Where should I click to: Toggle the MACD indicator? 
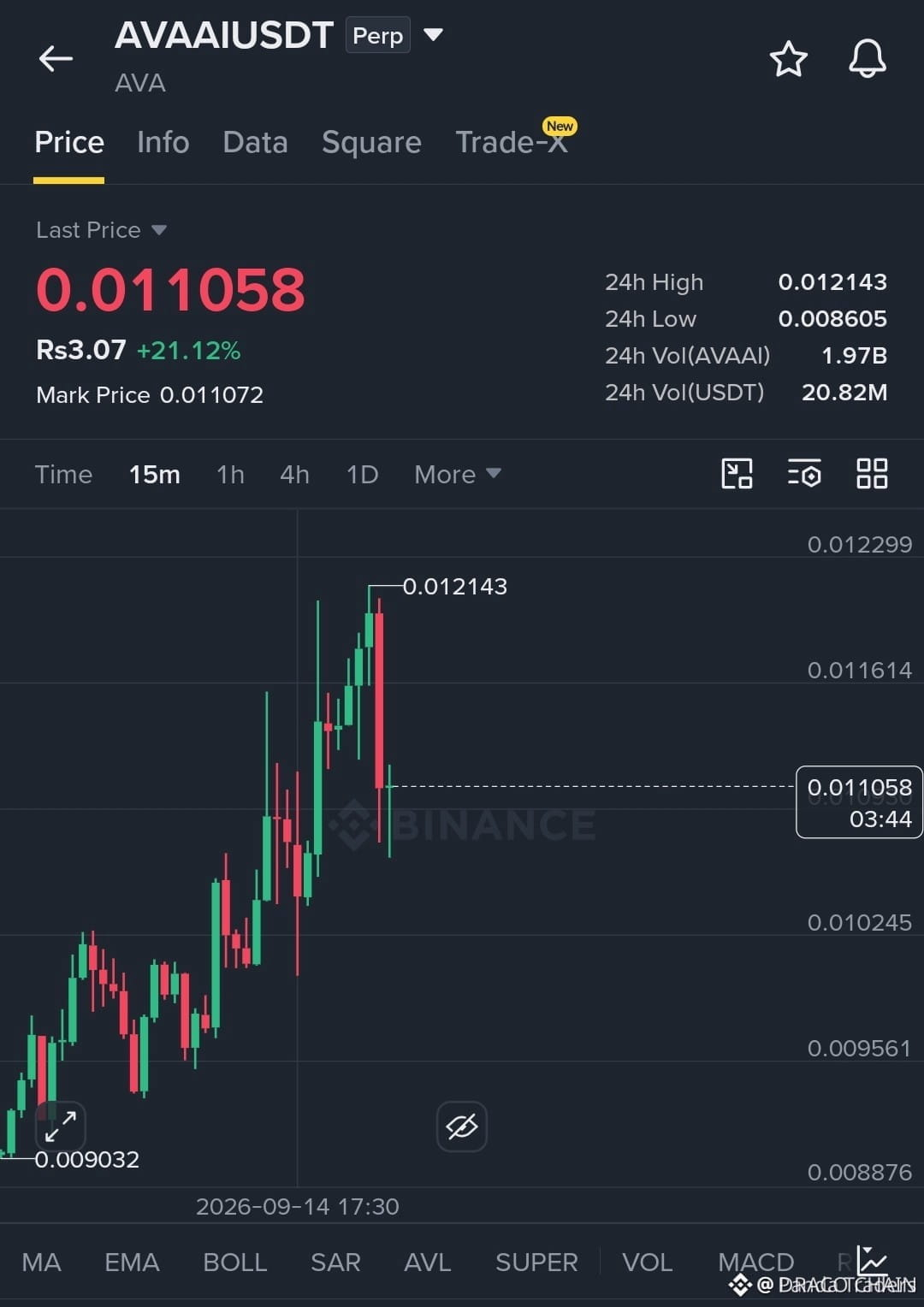pyautogui.click(x=756, y=1262)
